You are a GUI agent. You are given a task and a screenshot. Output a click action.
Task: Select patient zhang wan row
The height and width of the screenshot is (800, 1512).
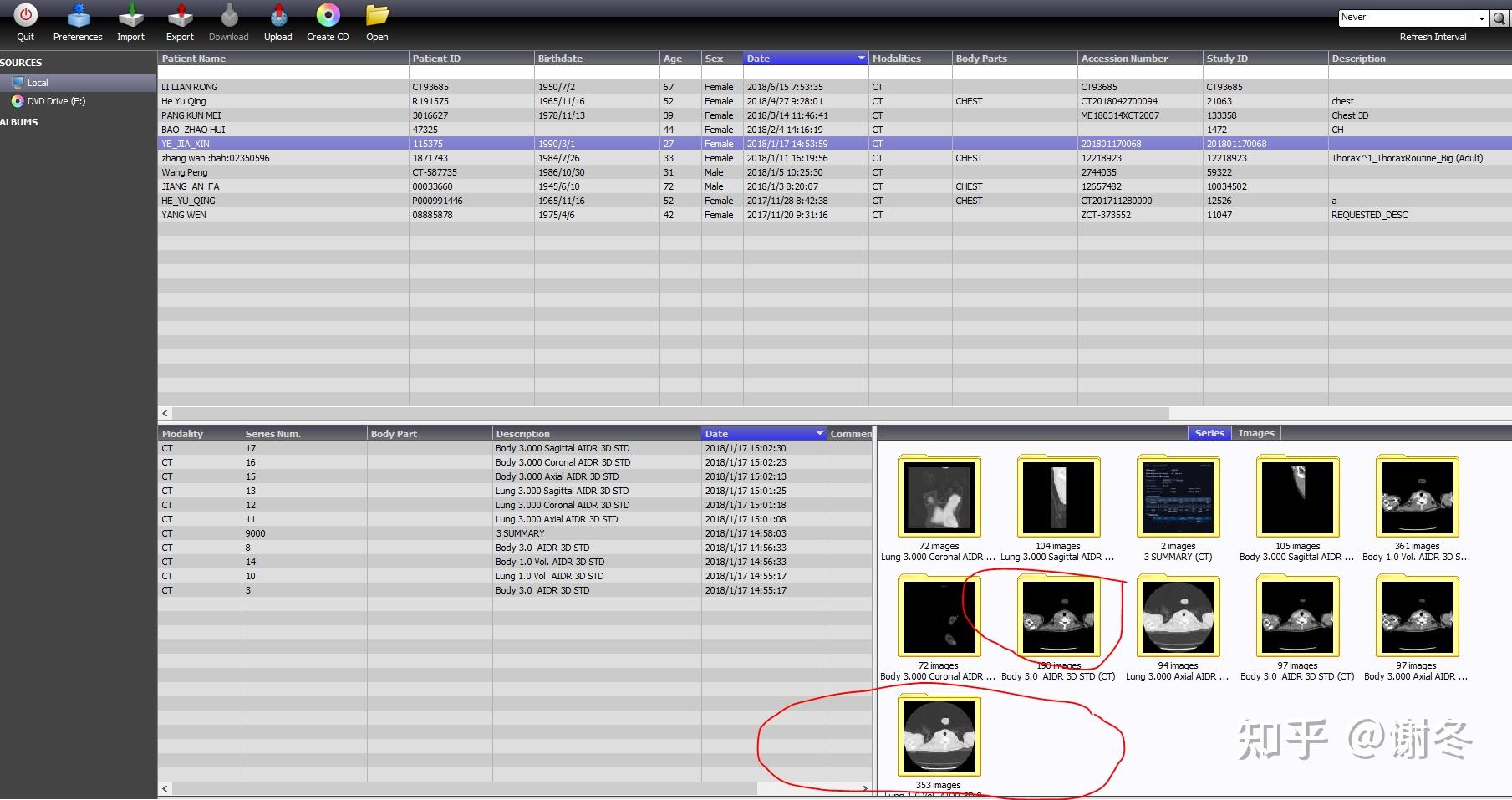[834, 158]
